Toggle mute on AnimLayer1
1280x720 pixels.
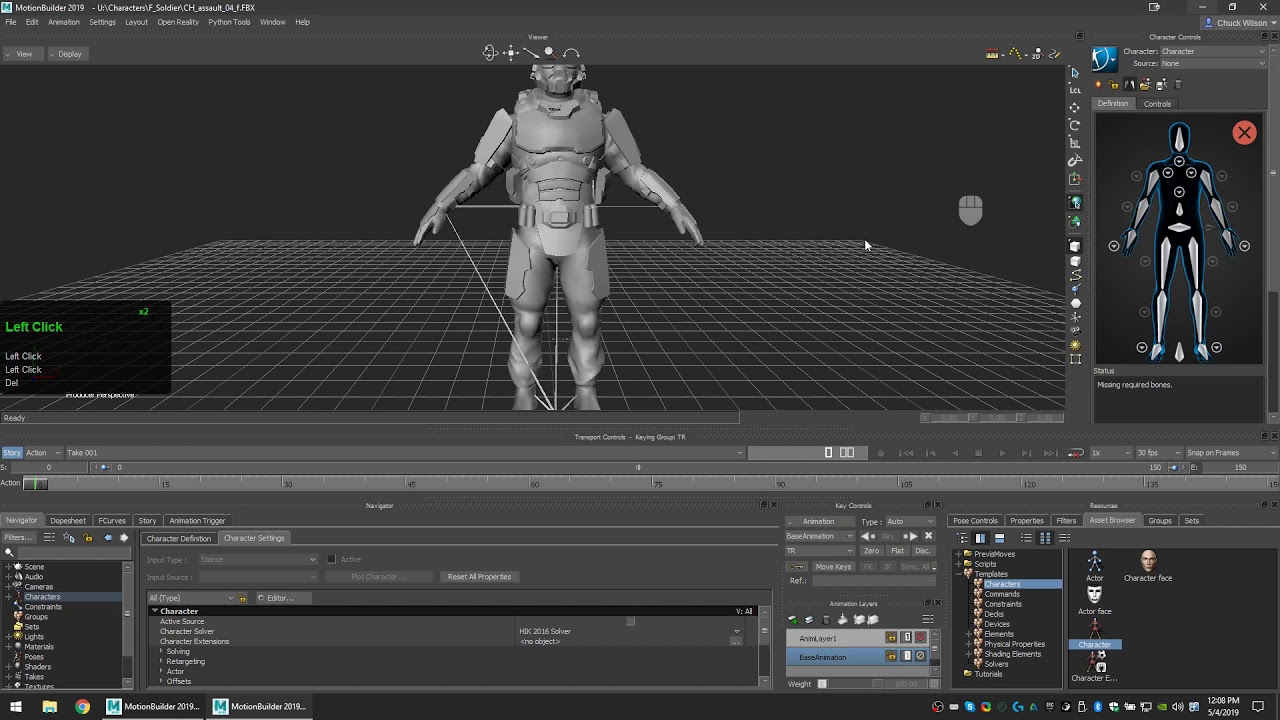pyautogui.click(x=920, y=638)
